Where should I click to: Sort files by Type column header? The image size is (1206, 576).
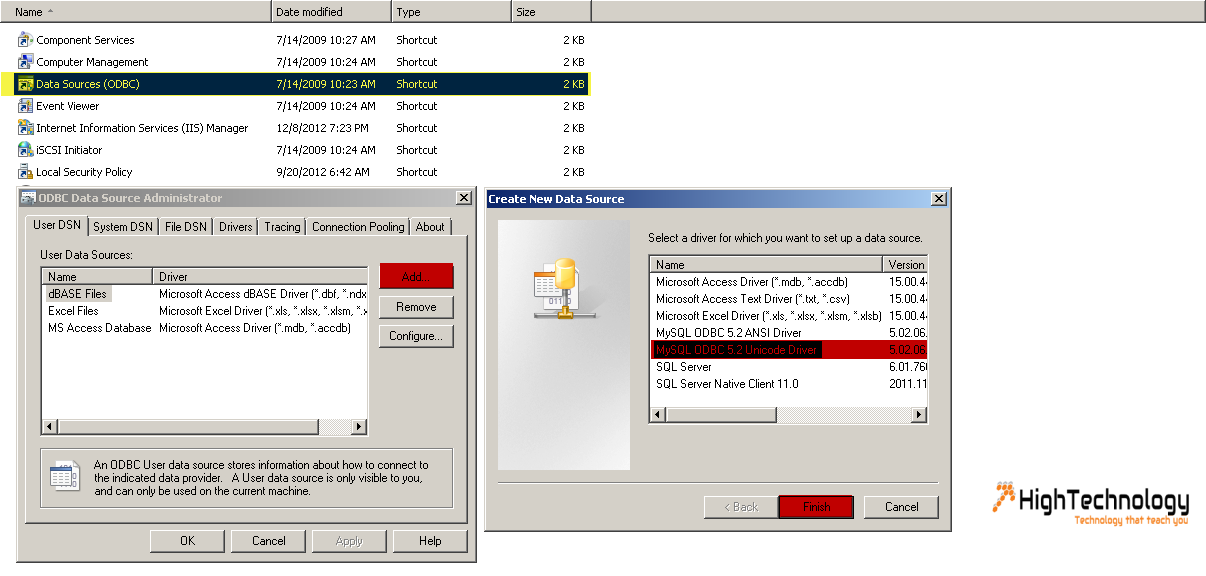point(451,12)
